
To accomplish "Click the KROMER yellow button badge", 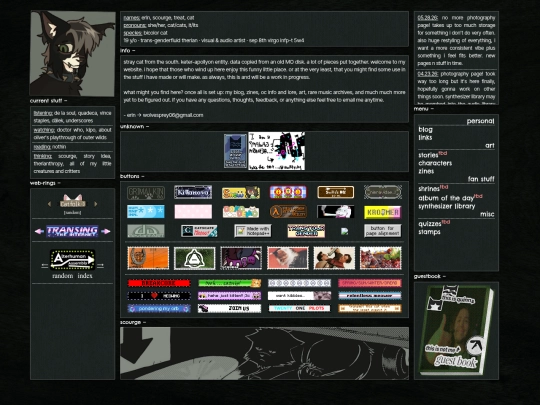I will point(383,212).
